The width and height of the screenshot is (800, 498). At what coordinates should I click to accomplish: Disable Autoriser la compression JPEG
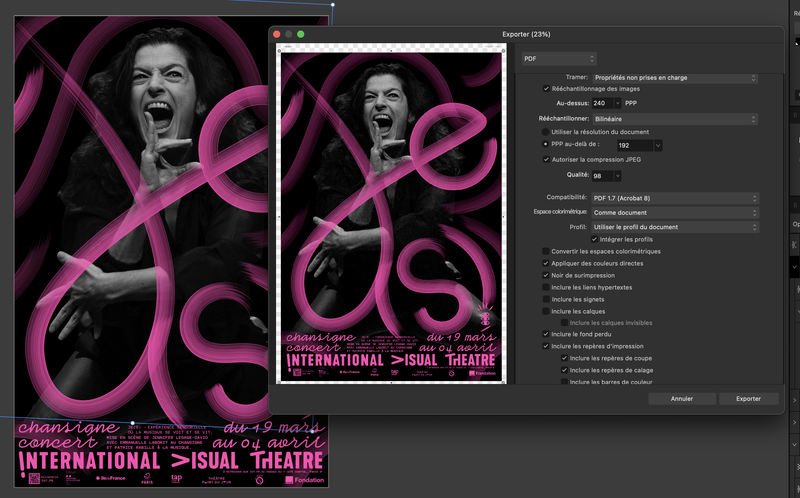546,159
